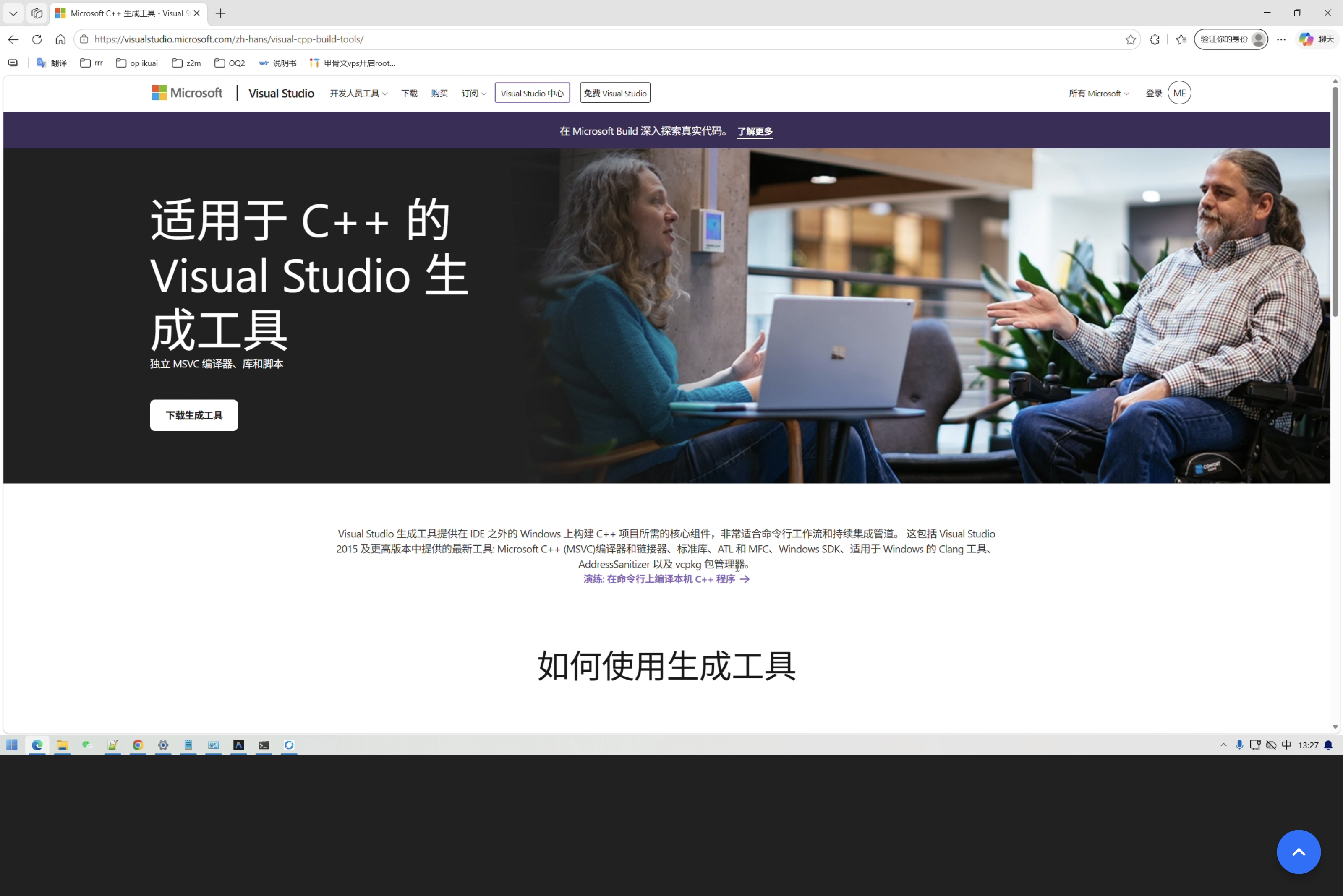Click the 验证你的身份 profile button
This screenshot has width=1343, height=896.
1231,39
